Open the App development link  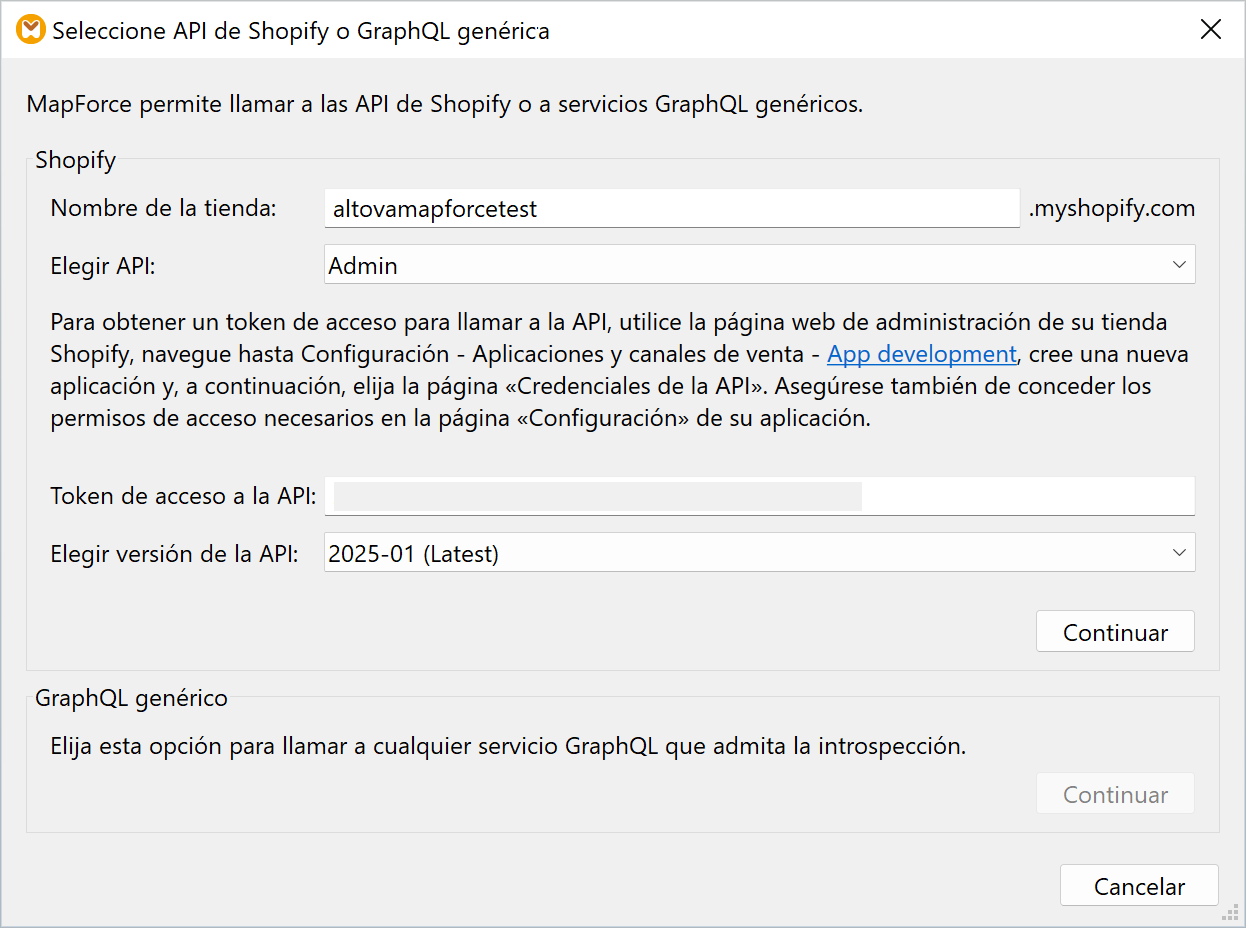point(921,354)
